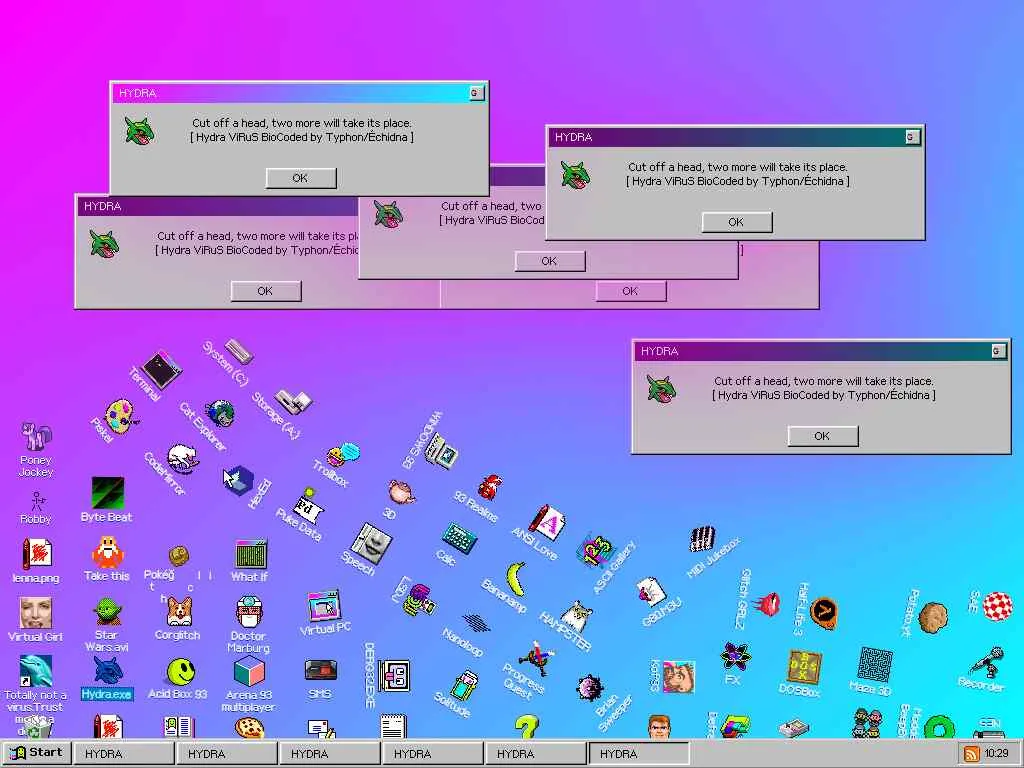Launch the HexEd hexagon icon
The image size is (1024, 768).
click(238, 480)
